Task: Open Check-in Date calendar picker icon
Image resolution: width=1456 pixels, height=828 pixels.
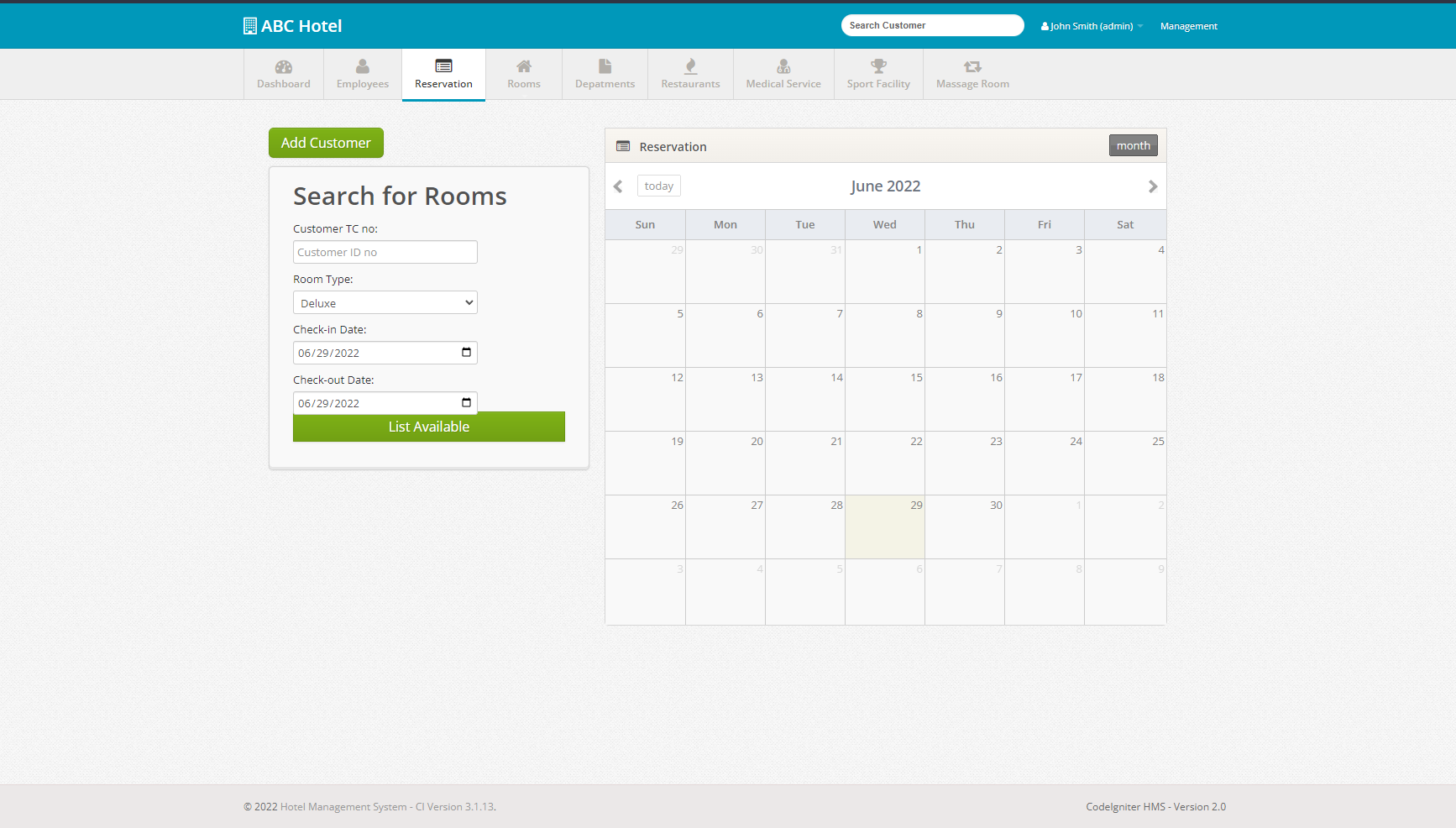Action: (466, 353)
